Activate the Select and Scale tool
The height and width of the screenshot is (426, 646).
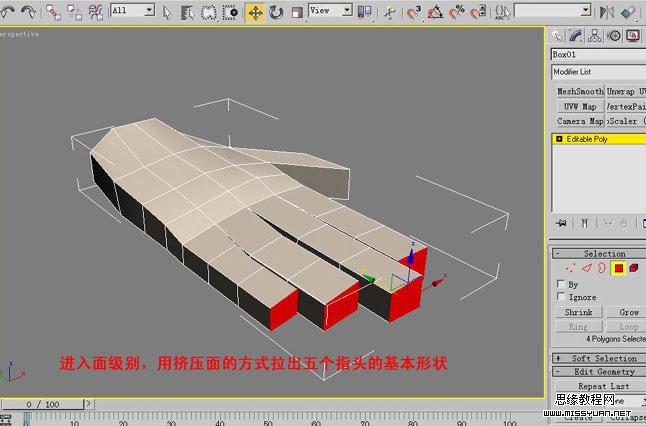tap(297, 12)
